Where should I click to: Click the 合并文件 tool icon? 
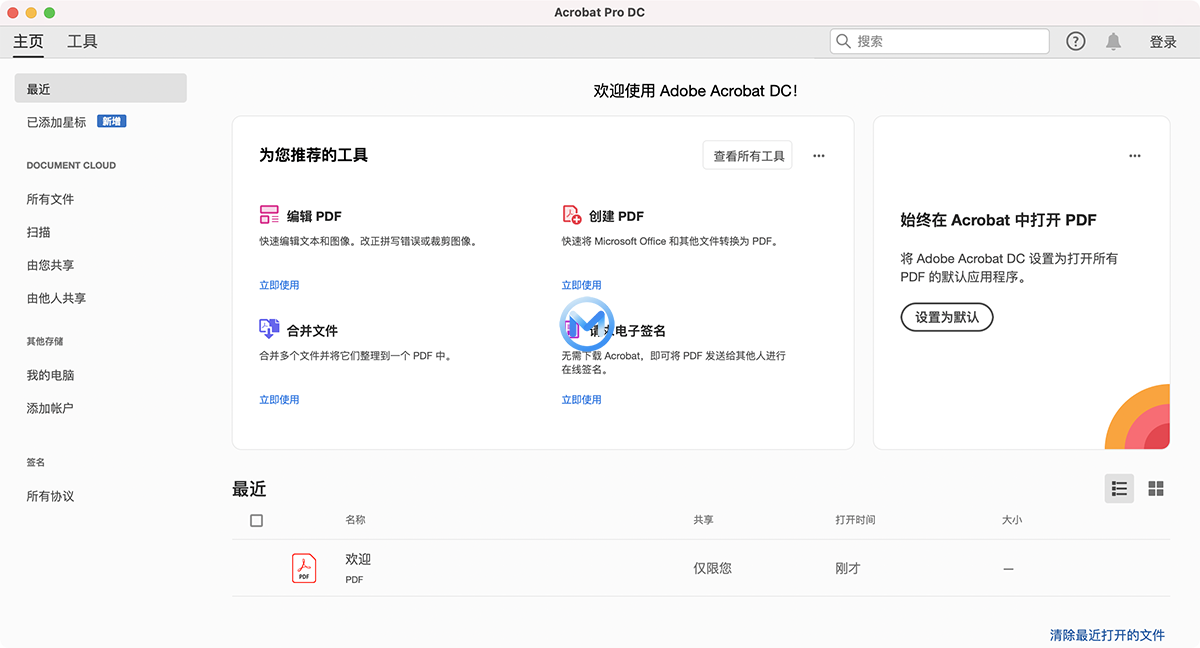(269, 329)
